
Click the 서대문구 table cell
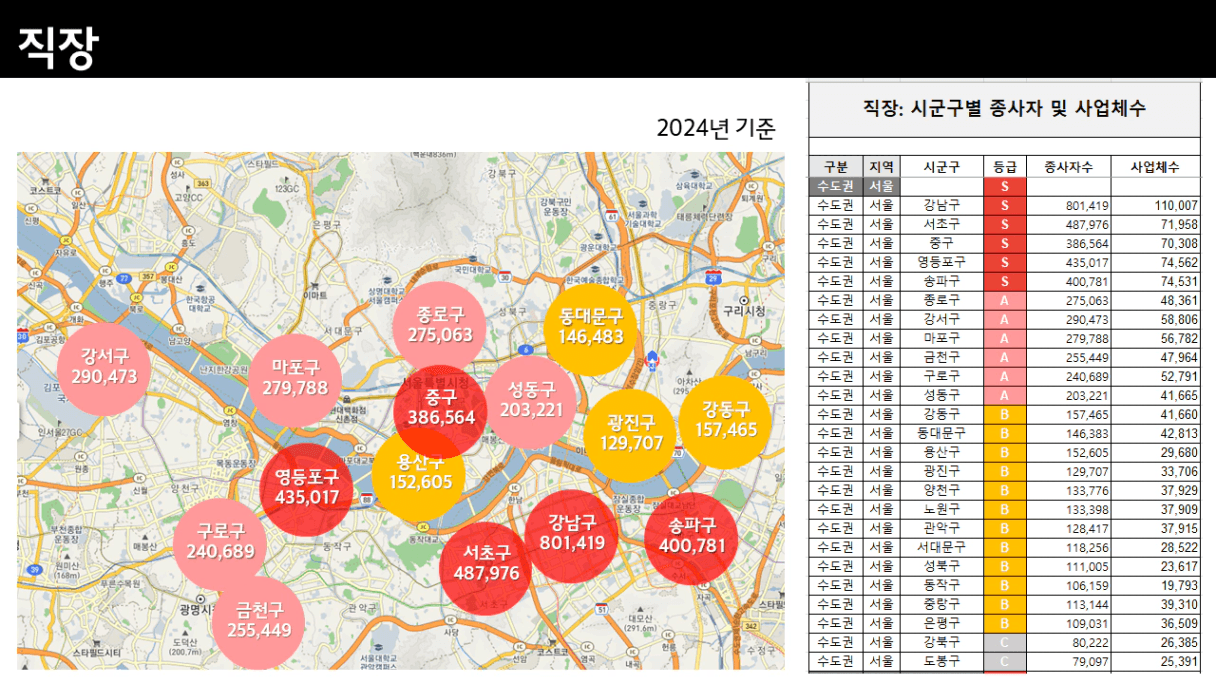941,547
